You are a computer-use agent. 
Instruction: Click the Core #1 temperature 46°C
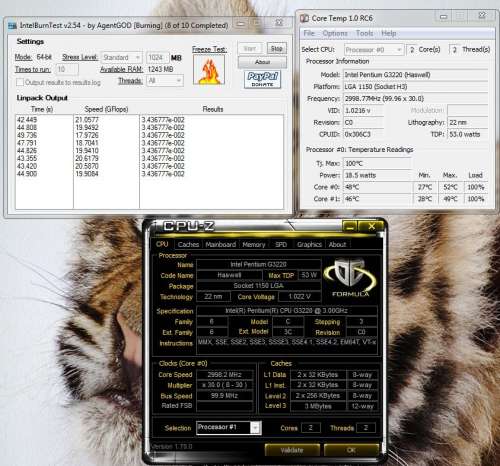pyautogui.click(x=378, y=199)
